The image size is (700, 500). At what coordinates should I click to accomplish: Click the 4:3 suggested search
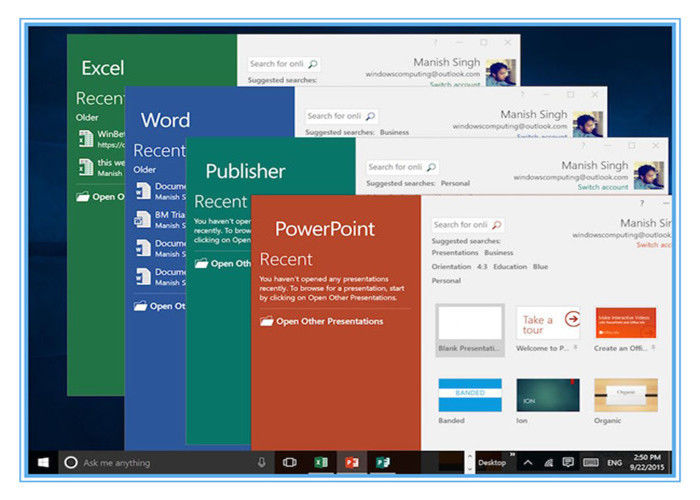[482, 267]
